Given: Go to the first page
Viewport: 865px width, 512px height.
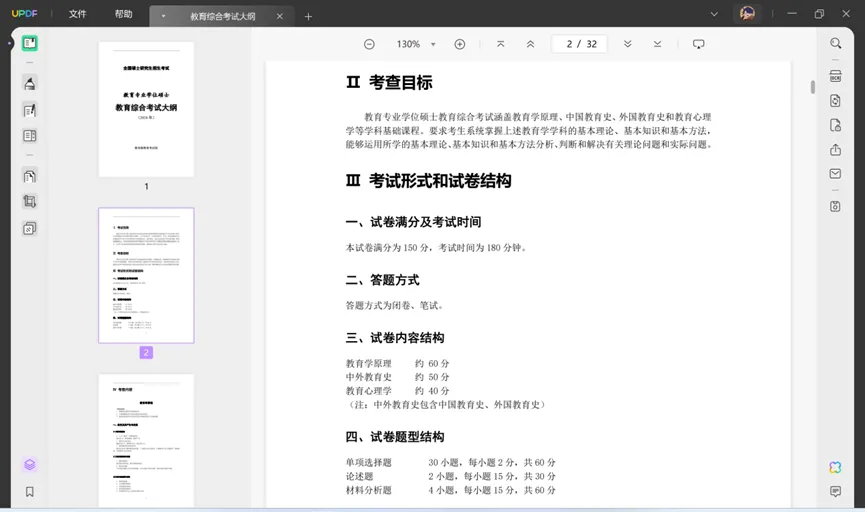Looking at the screenshot, I should coord(500,44).
